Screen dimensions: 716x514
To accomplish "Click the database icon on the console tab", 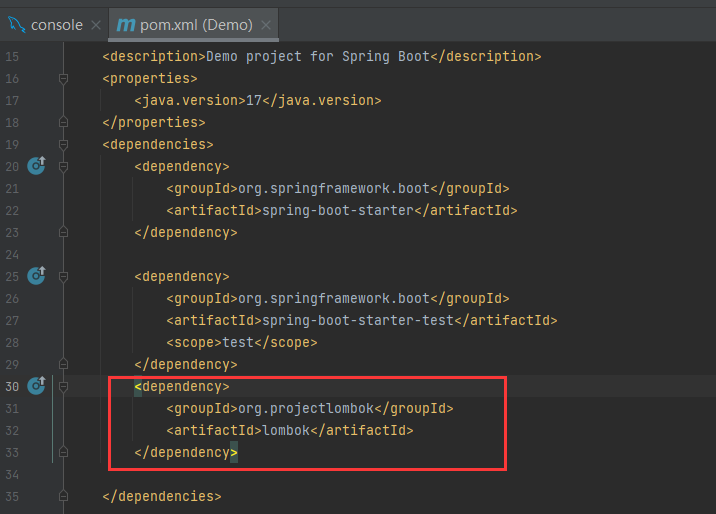I will pyautogui.click(x=16, y=24).
